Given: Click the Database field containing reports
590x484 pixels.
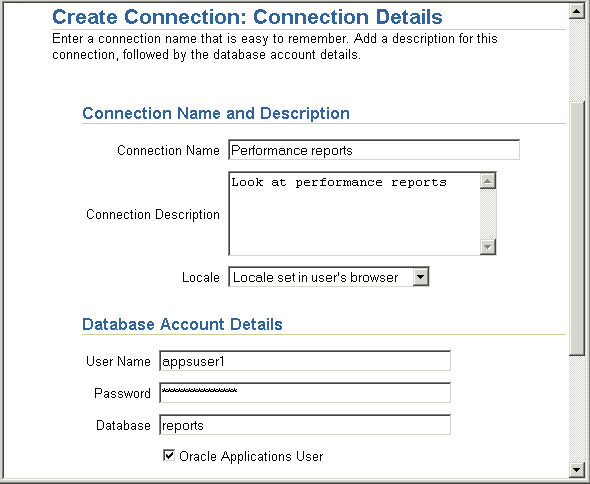Looking at the screenshot, I should pos(305,425).
